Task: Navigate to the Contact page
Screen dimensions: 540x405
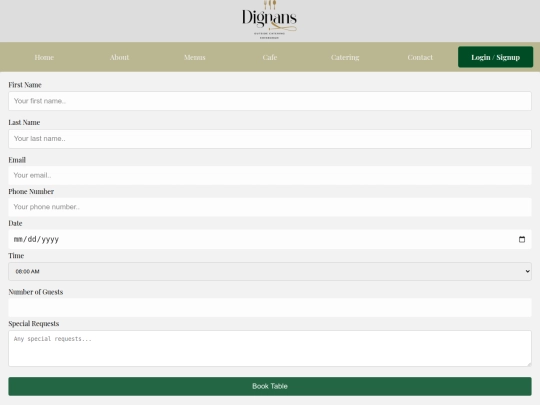Action: 420,57
